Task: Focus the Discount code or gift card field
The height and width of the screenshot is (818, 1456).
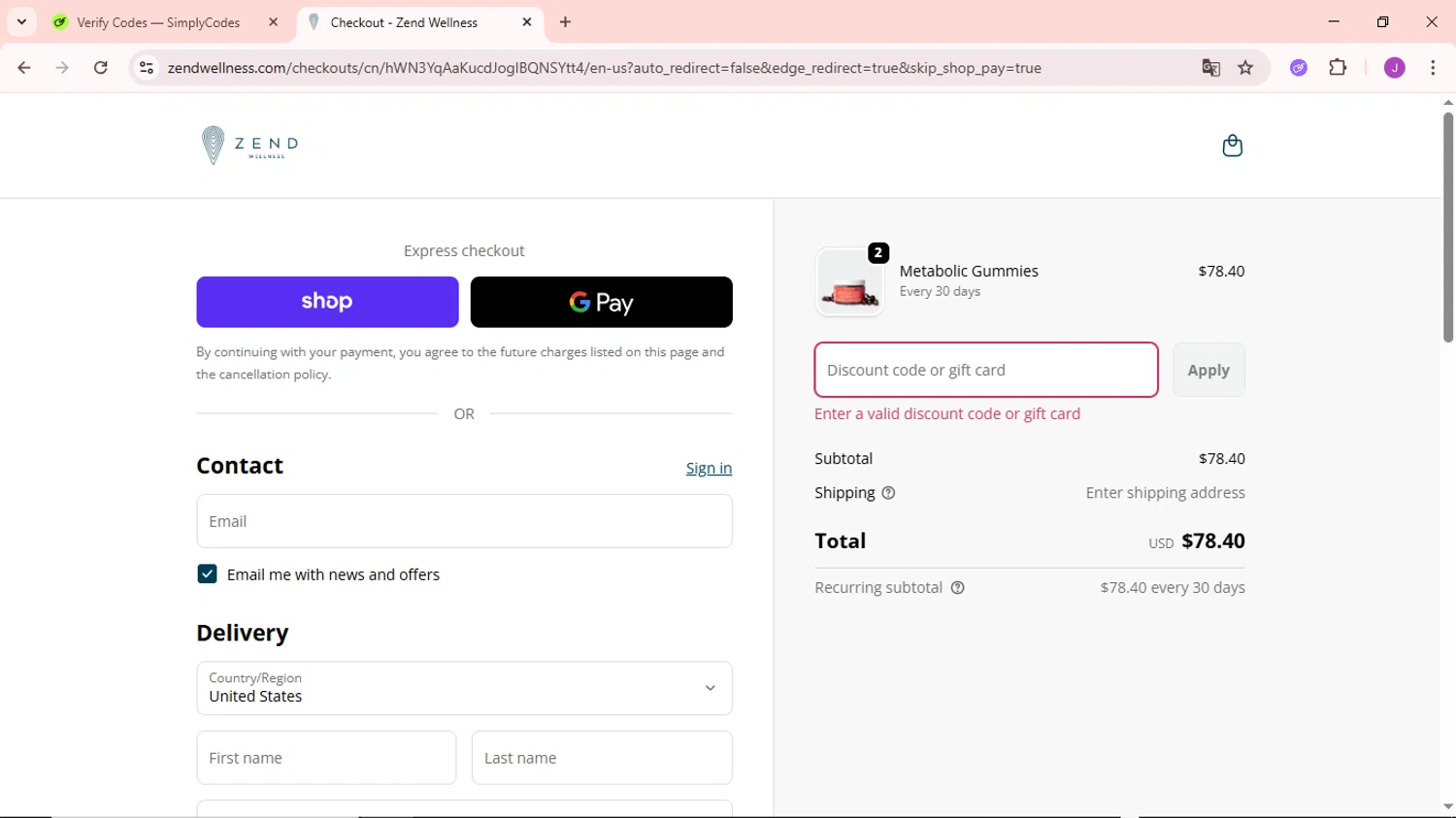Action: pyautogui.click(x=985, y=370)
